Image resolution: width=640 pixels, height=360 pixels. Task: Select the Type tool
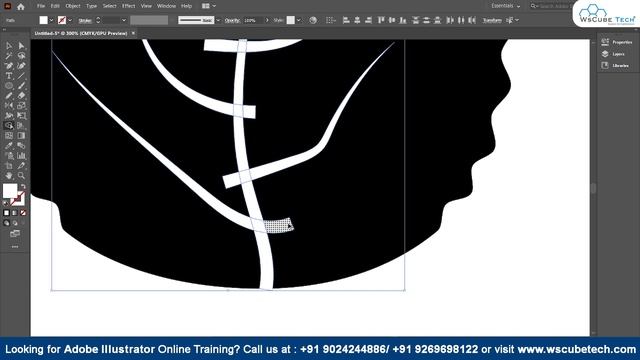click(9, 76)
